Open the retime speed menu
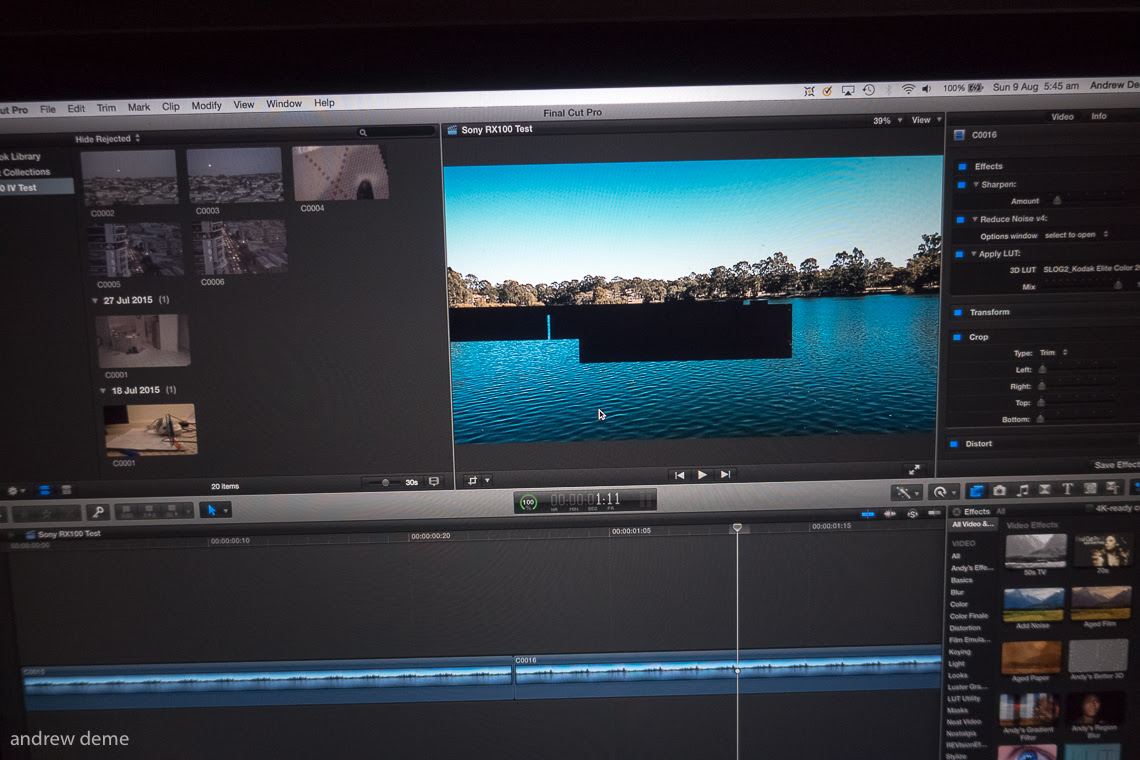This screenshot has height=760, width=1140. tap(943, 492)
